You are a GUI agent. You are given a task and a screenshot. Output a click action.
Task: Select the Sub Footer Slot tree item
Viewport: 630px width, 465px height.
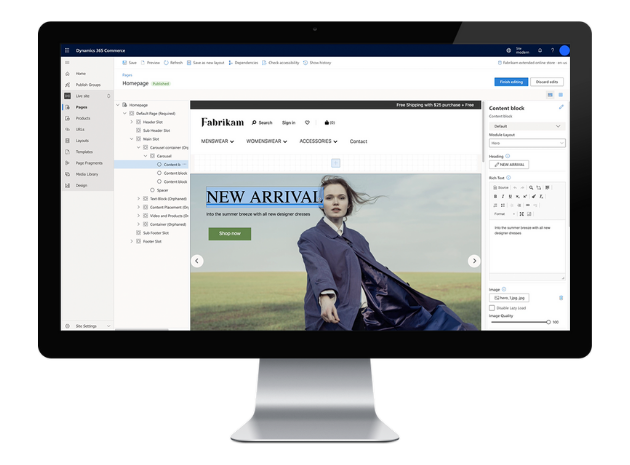pos(156,233)
